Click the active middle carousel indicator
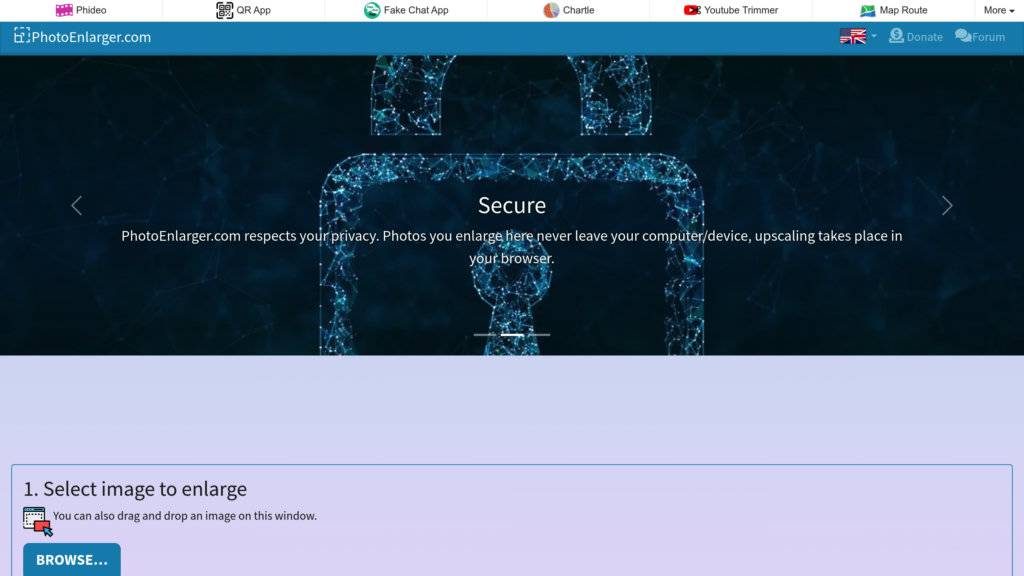 (x=512, y=334)
